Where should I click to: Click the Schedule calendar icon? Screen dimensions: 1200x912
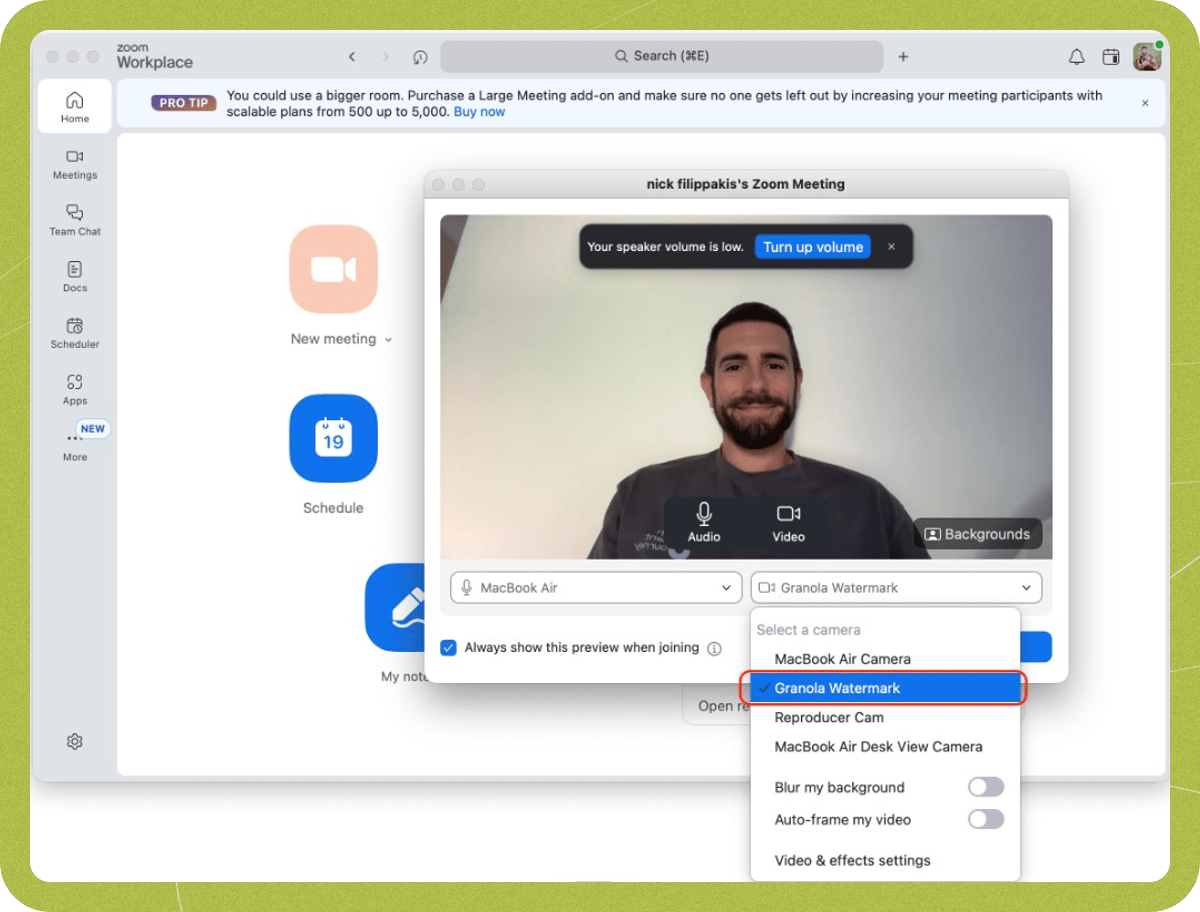[333, 438]
